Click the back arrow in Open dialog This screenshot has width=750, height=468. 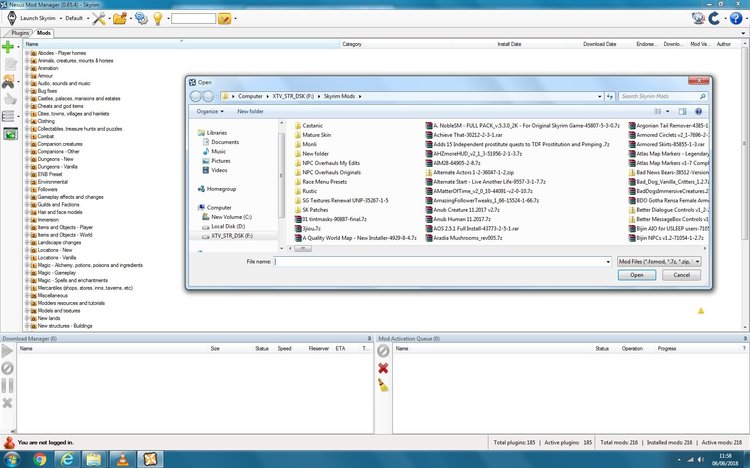[195, 96]
